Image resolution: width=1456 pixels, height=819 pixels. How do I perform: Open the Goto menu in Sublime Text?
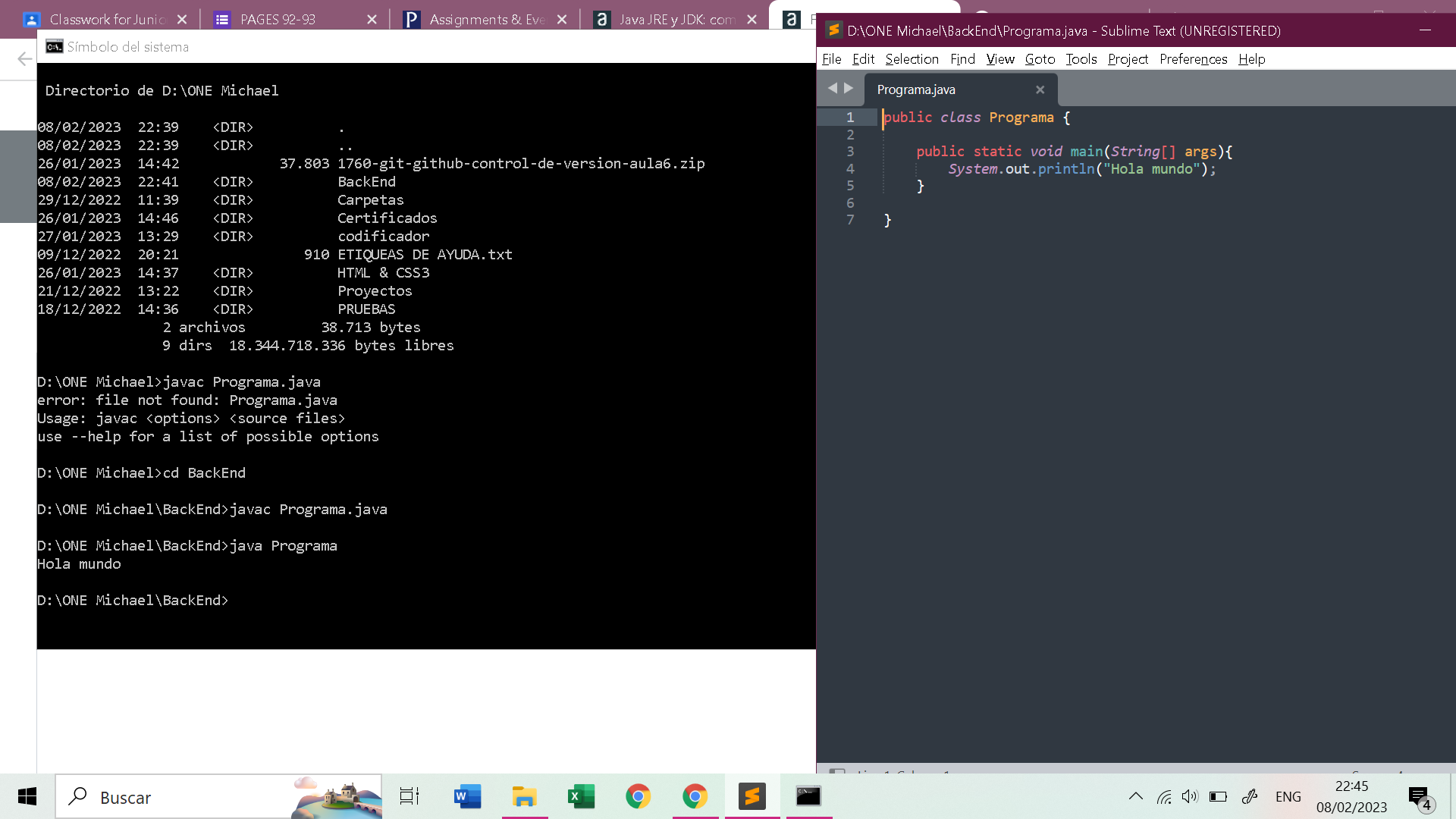1040,59
